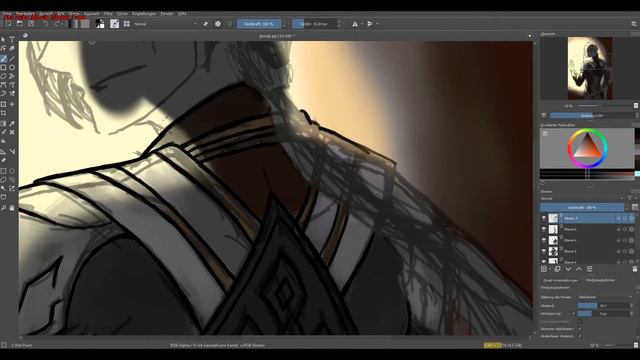
Task: Open the Bearbeiten menu
Action: tap(25, 14)
